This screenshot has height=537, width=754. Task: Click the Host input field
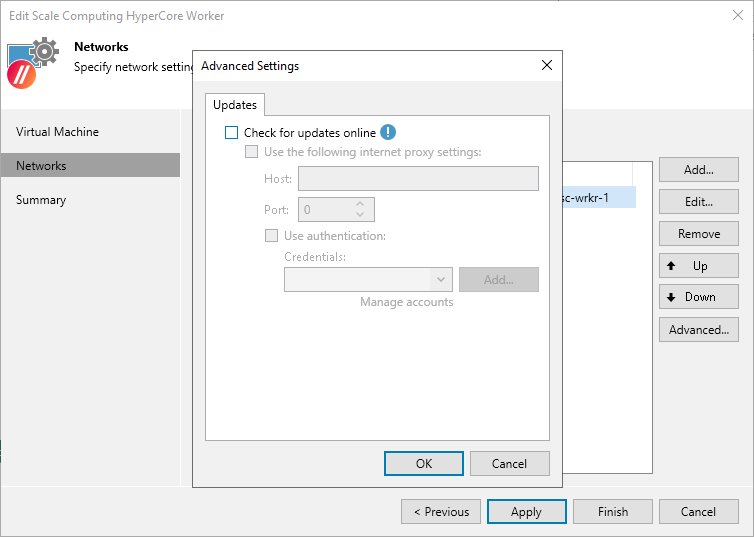(x=418, y=179)
